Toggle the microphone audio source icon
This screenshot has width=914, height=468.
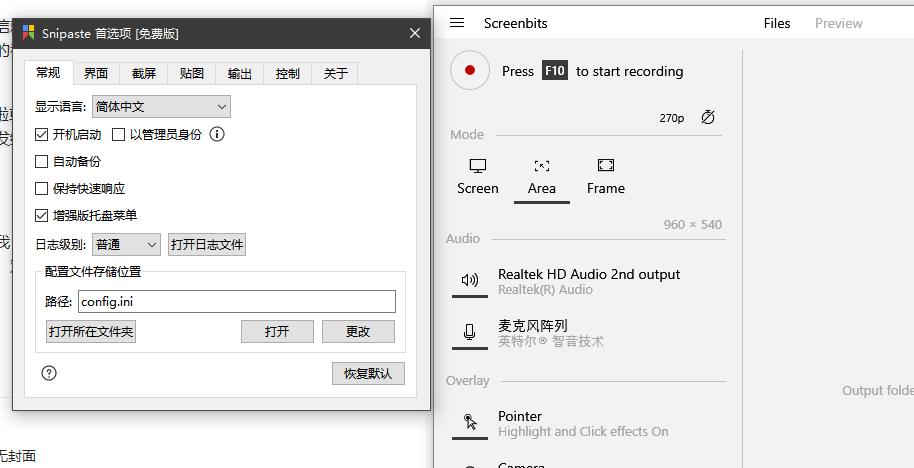tap(470, 333)
